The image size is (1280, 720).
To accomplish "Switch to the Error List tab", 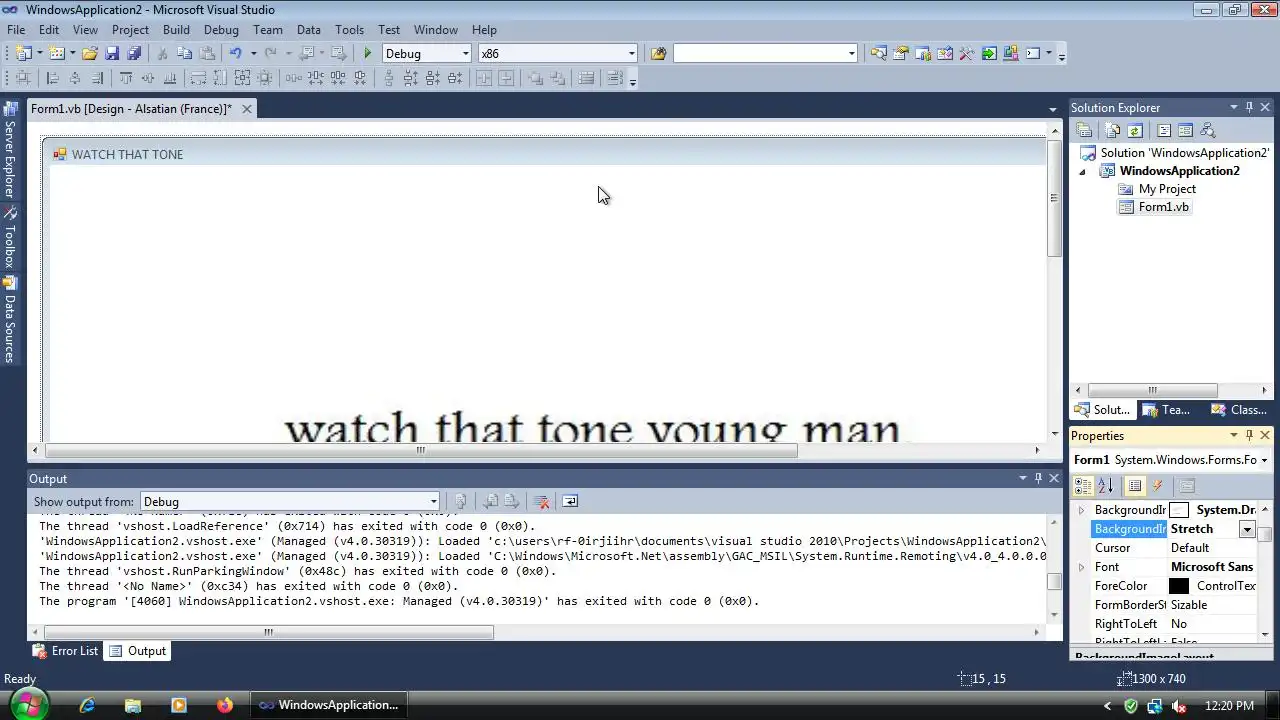I will [x=65, y=651].
